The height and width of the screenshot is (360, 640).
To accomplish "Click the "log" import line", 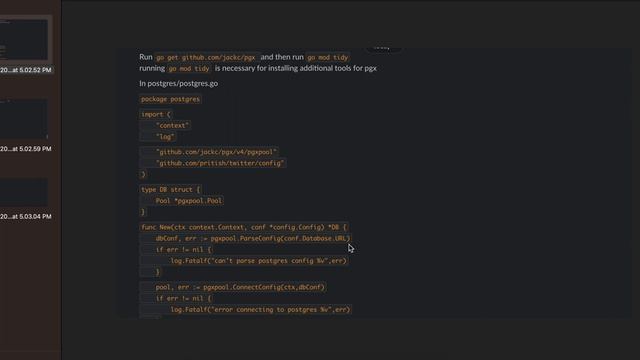I will point(158,137).
